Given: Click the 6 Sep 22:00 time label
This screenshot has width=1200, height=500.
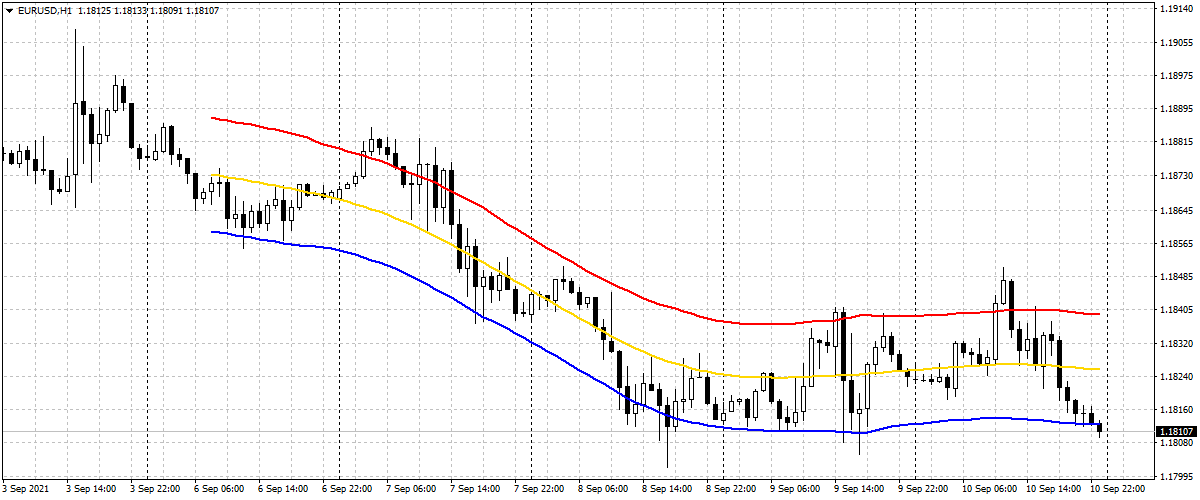Looking at the screenshot, I should (349, 490).
